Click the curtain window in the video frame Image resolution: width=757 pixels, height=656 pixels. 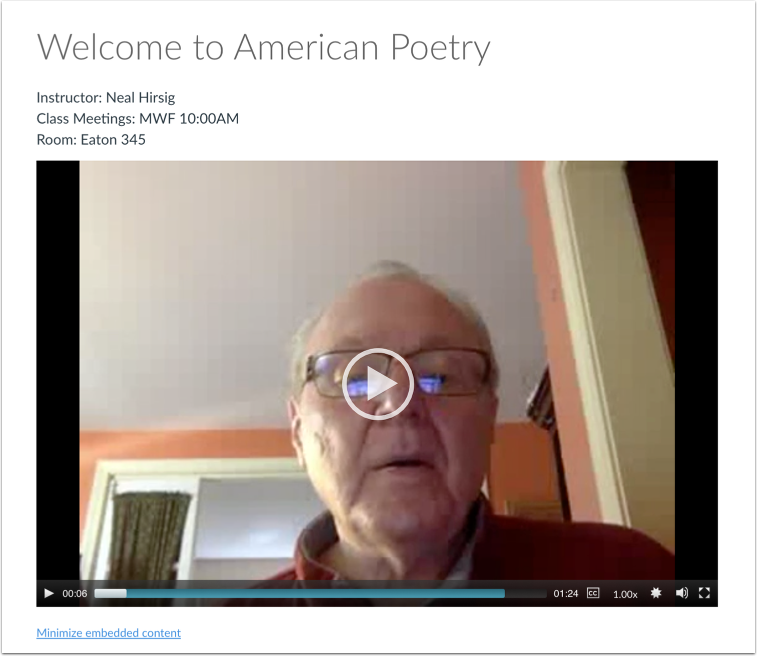[x=151, y=533]
